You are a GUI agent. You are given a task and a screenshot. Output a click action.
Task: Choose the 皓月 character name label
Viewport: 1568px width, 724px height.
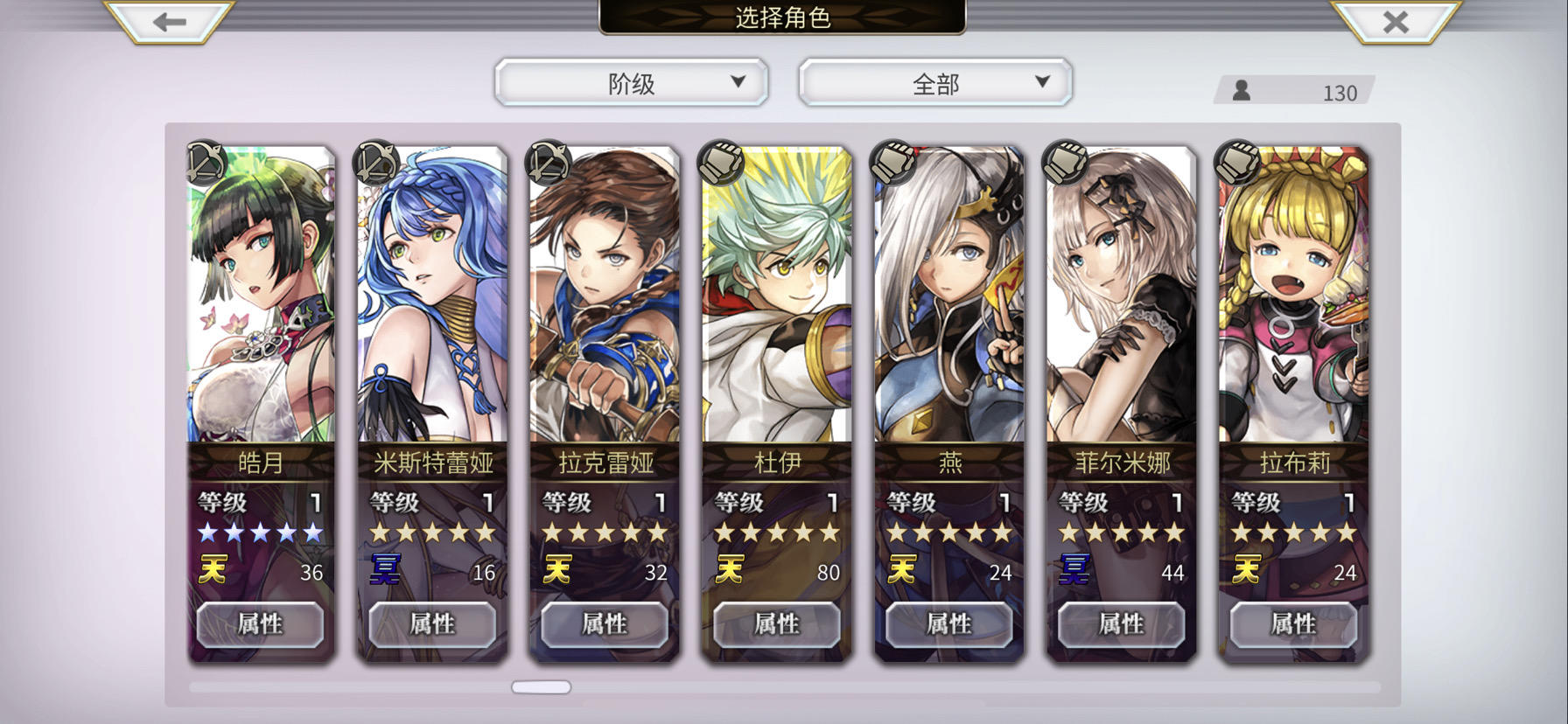click(261, 462)
